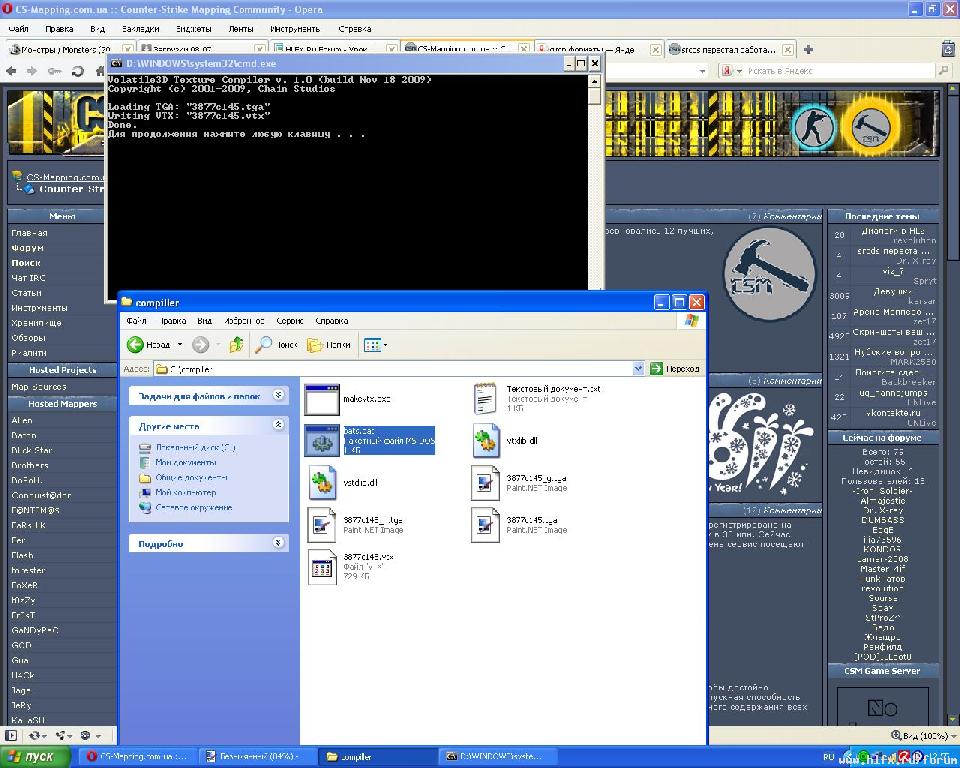
Task: Open the Views dropdown in Explorer toolbar
Action: tap(375, 344)
